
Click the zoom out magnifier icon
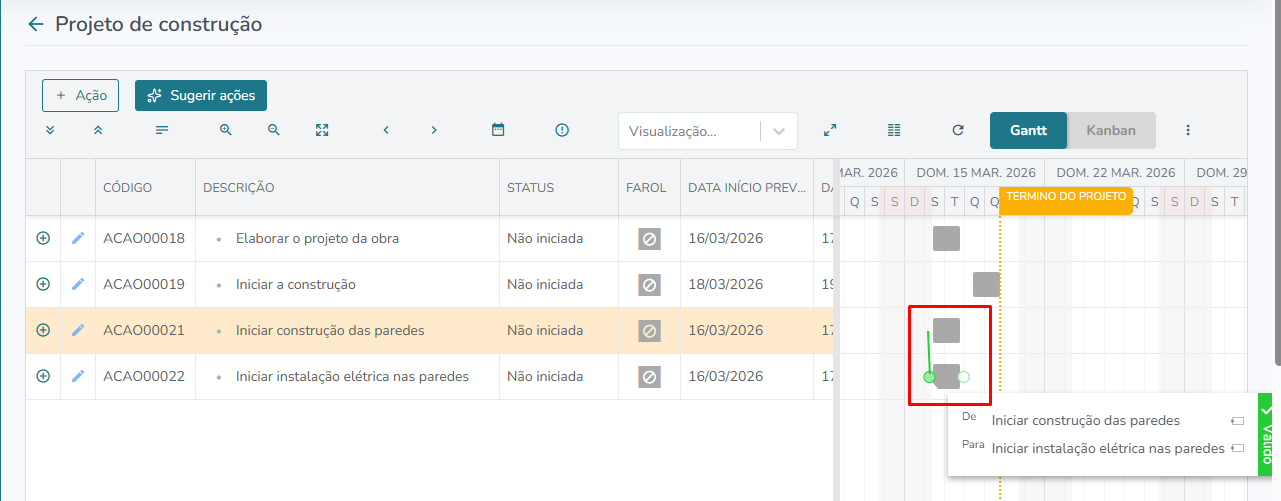pos(274,130)
